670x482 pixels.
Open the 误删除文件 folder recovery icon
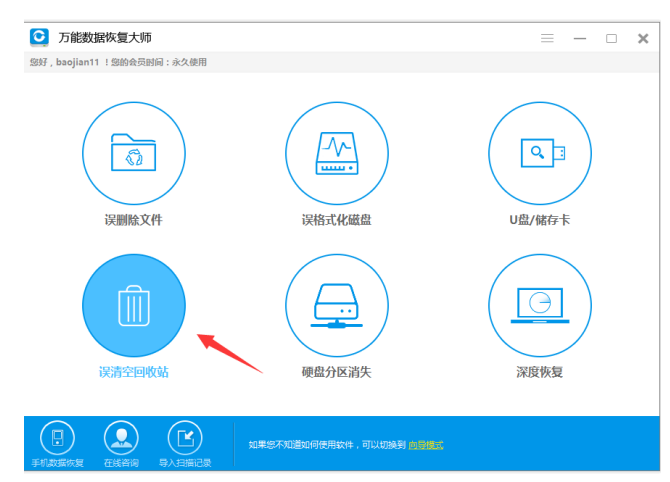tap(133, 153)
